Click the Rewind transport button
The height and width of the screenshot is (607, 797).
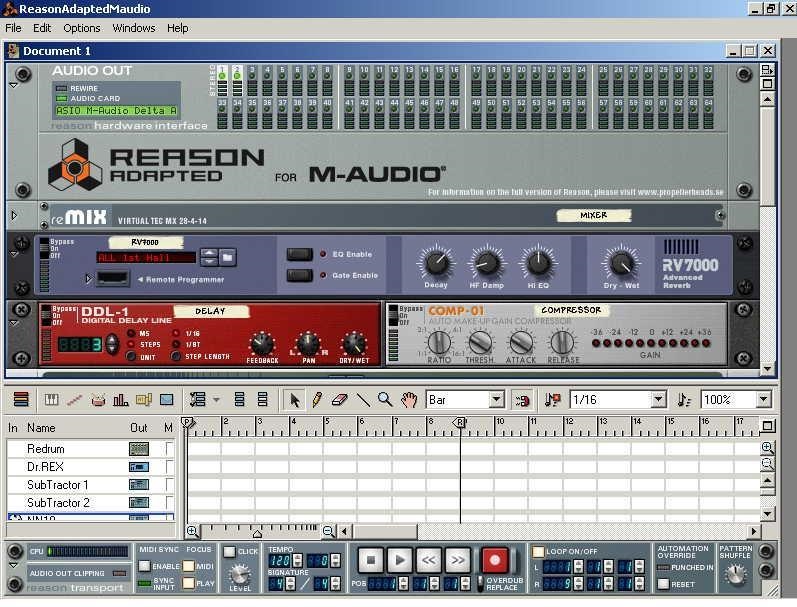coord(428,560)
